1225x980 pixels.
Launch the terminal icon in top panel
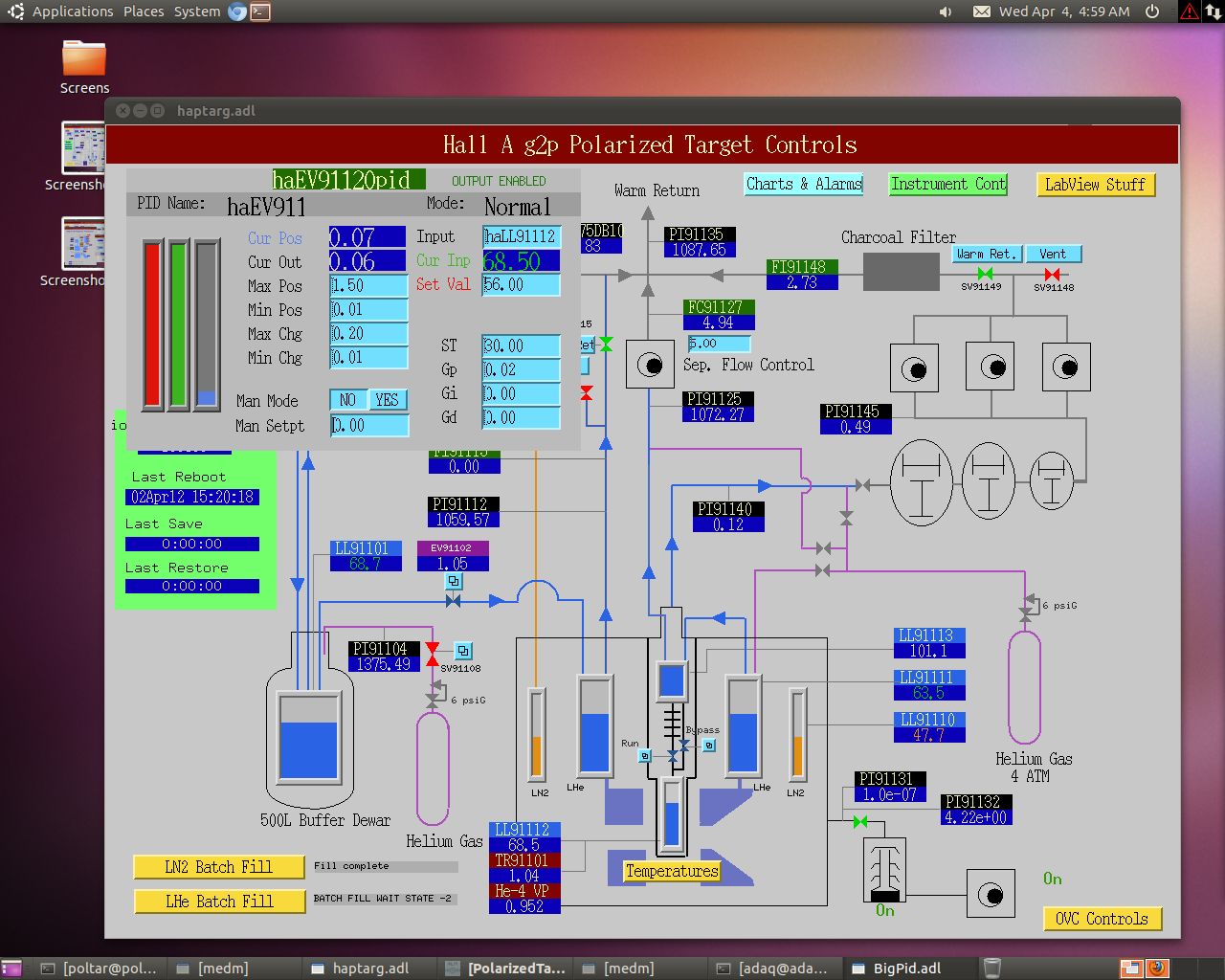click(260, 11)
